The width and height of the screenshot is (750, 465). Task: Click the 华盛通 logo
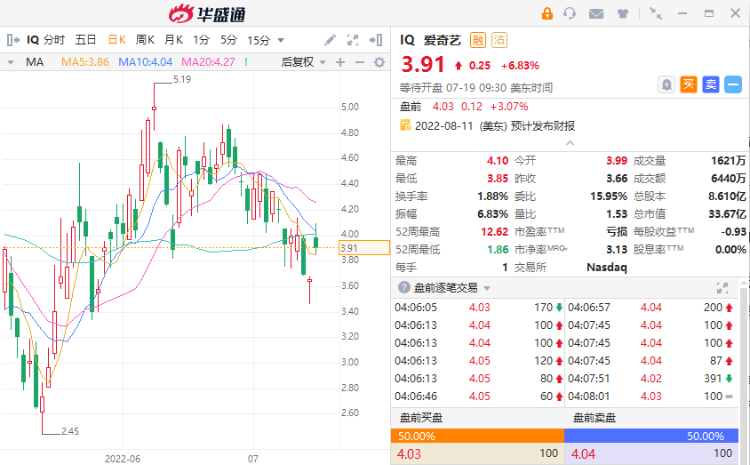(x=207, y=14)
